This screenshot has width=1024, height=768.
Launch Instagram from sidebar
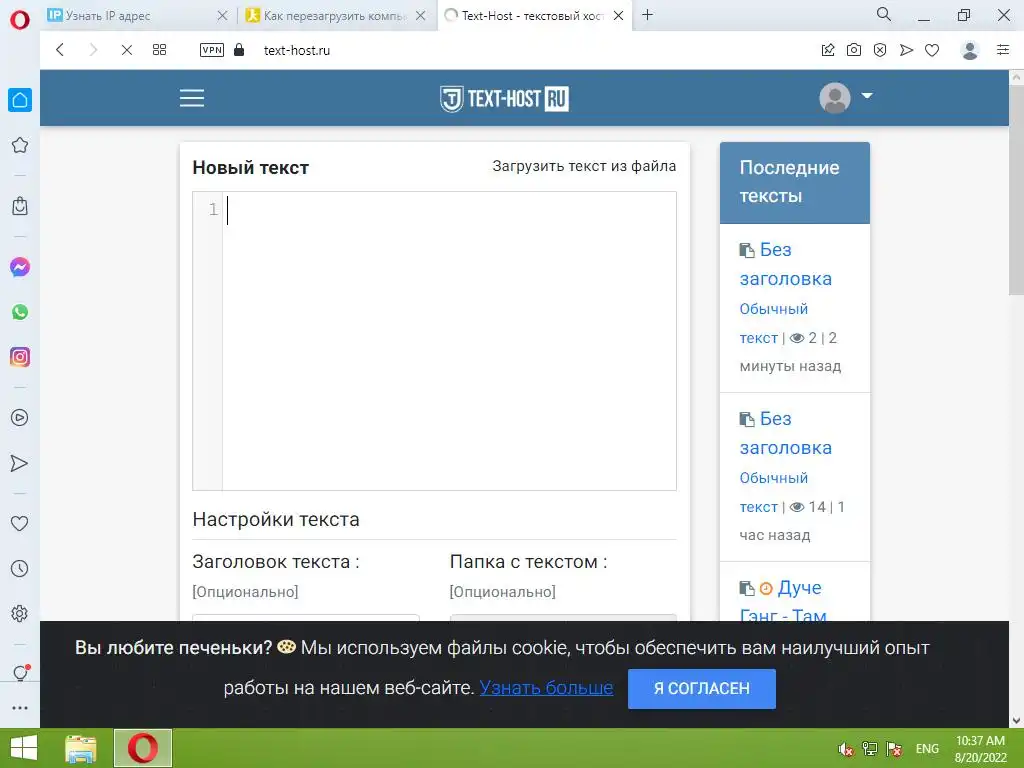tap(20, 357)
